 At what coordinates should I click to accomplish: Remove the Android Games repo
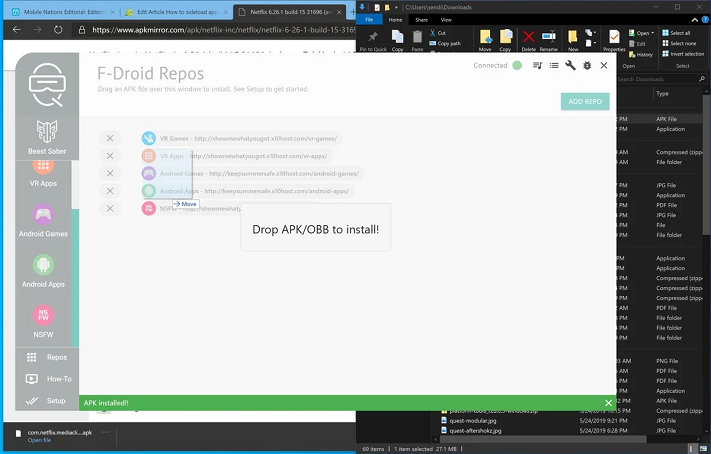(110, 173)
